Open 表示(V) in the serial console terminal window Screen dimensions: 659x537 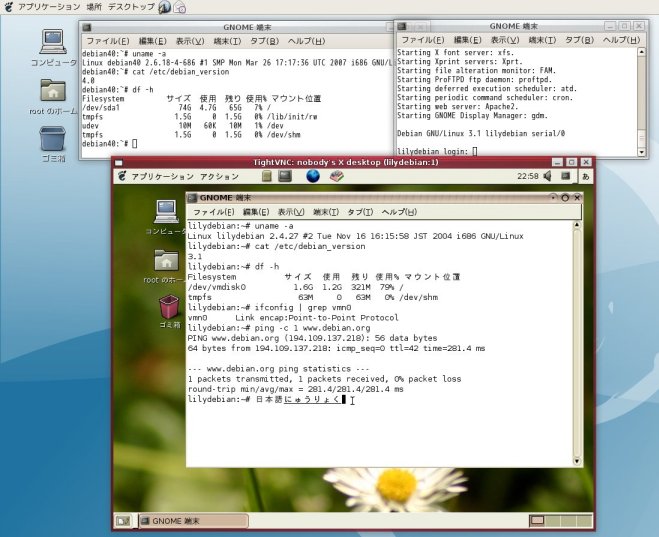(x=505, y=40)
